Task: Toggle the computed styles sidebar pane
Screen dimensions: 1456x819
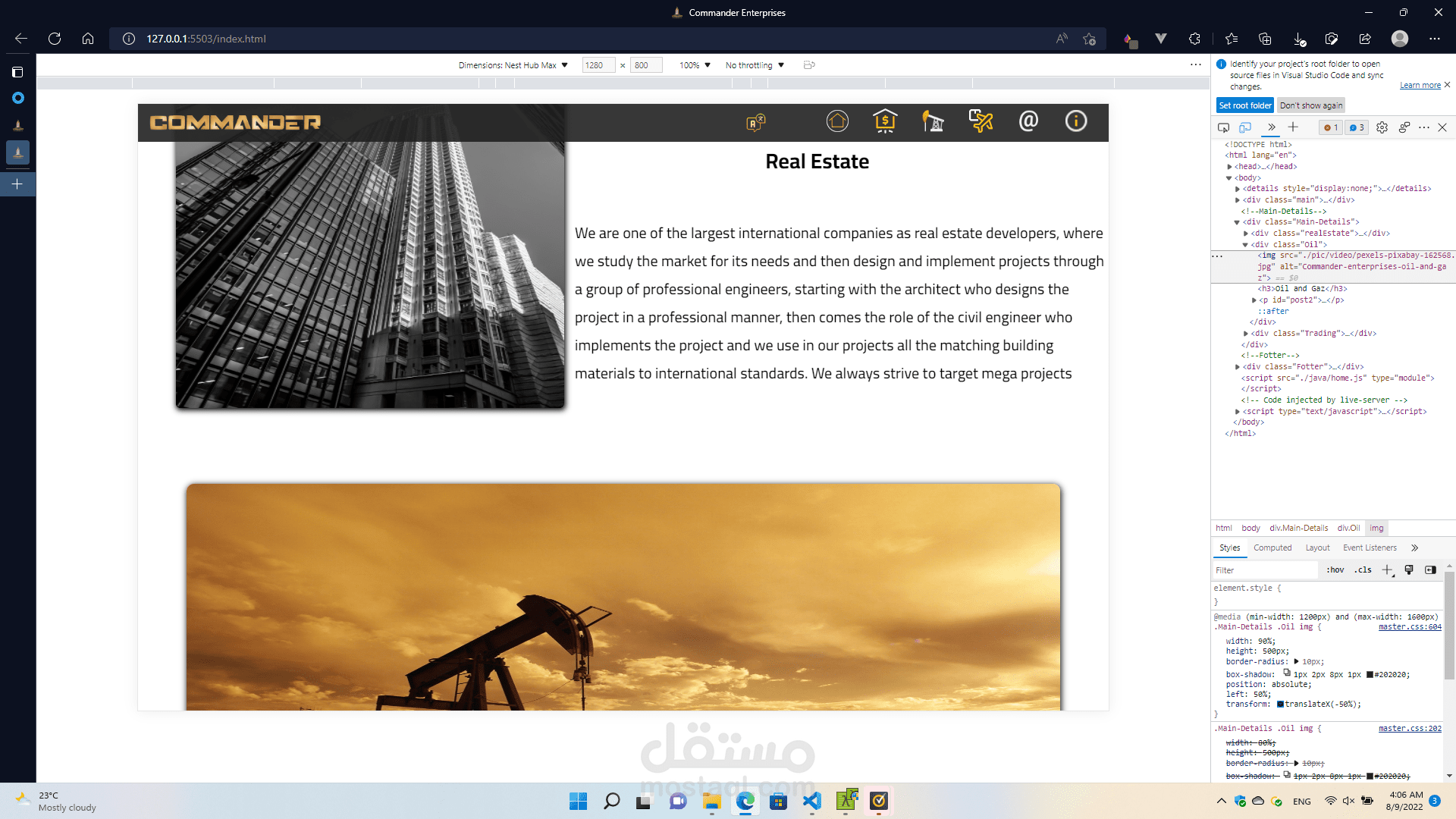Action: tap(1430, 570)
